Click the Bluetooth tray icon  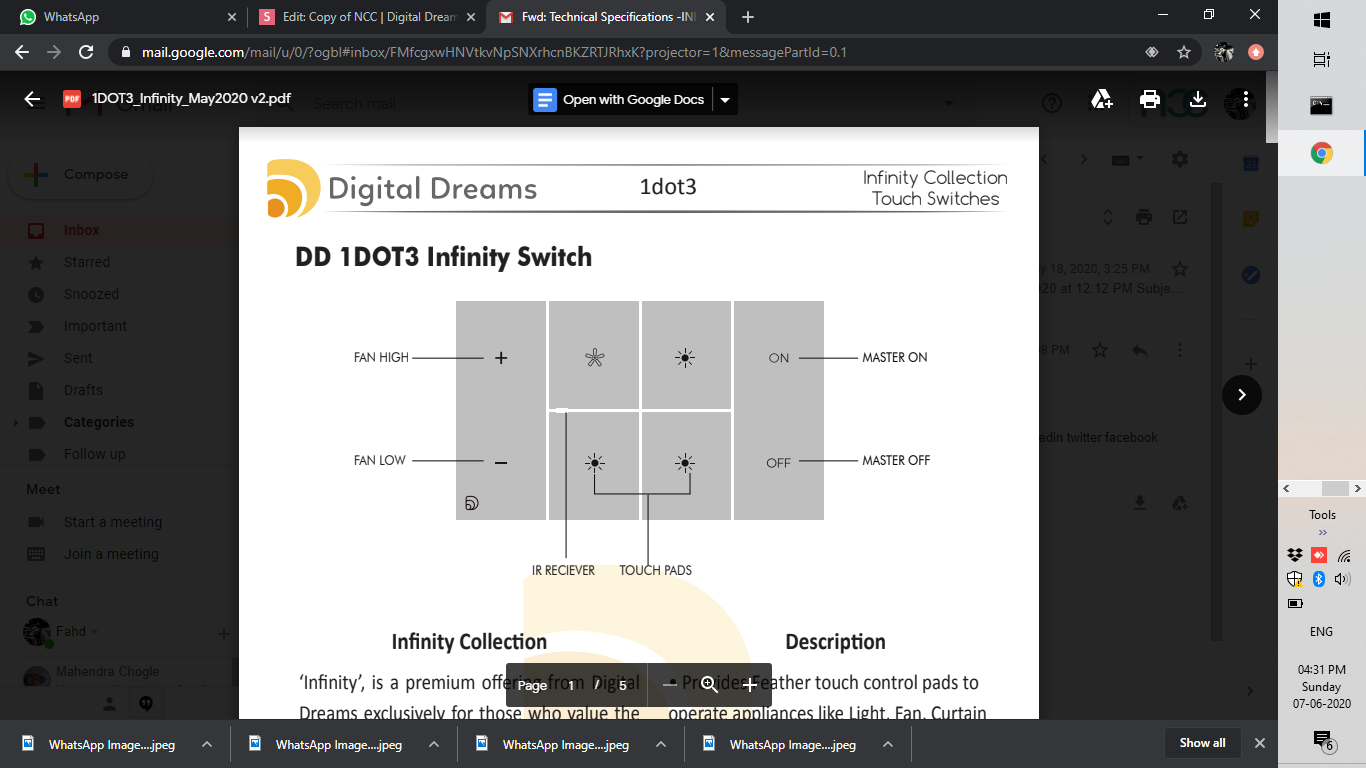(x=1319, y=579)
